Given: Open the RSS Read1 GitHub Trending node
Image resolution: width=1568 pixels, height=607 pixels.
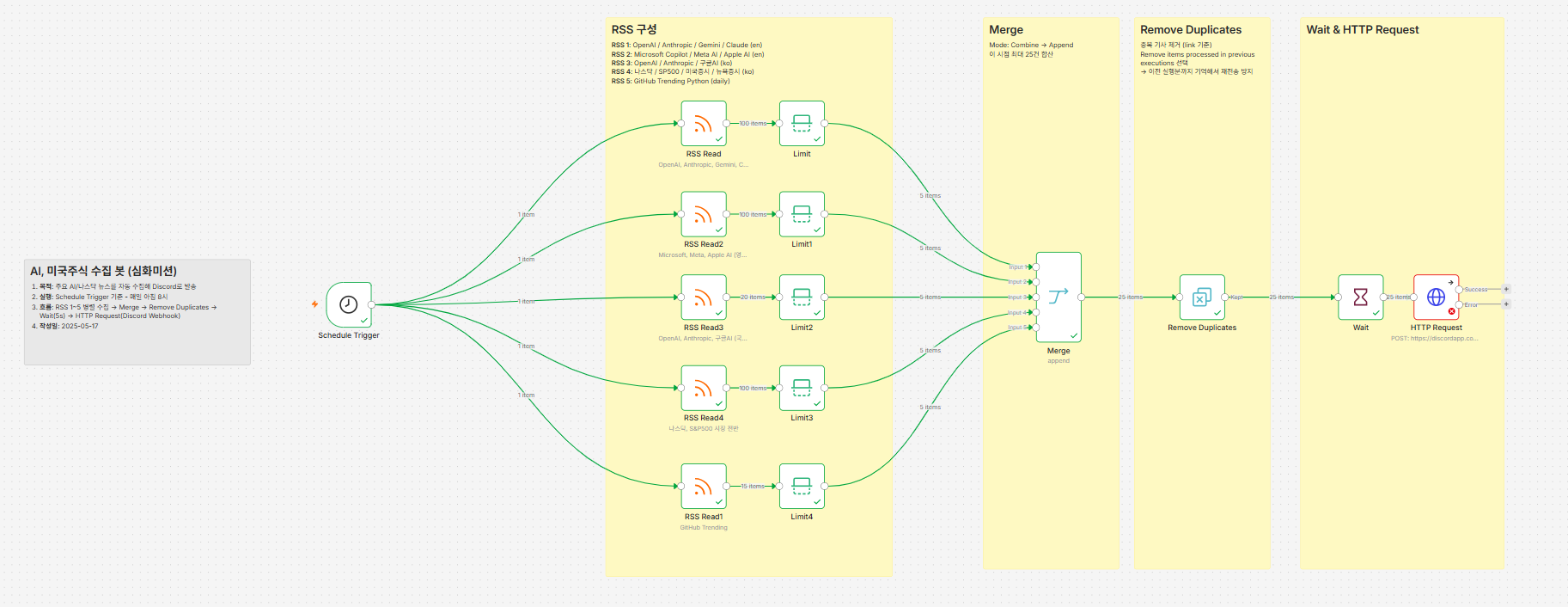Looking at the screenshot, I should [x=704, y=487].
